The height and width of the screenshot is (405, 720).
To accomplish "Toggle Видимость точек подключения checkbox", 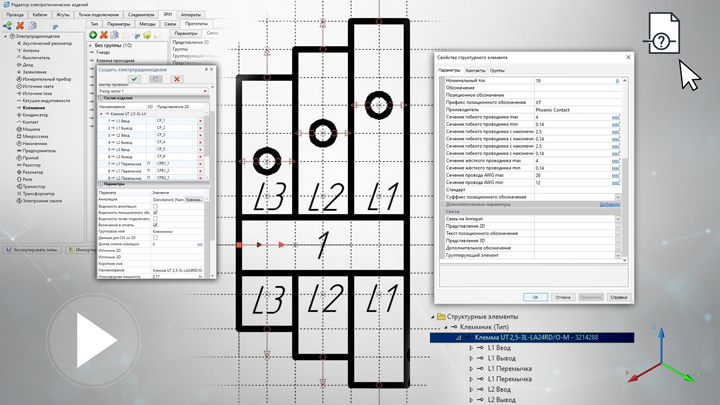I will point(155,219).
